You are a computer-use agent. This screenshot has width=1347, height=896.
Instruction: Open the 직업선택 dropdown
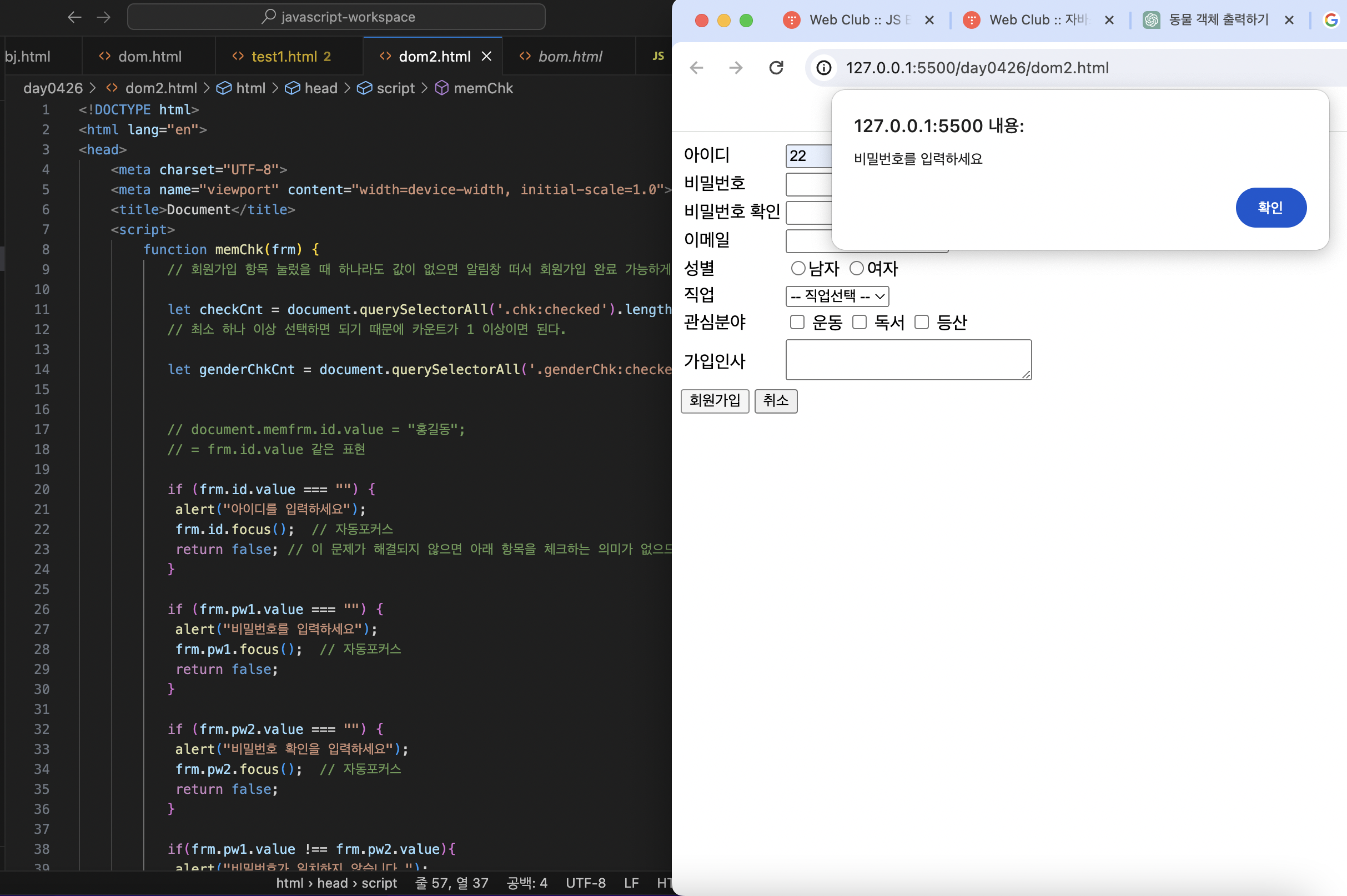click(x=837, y=296)
